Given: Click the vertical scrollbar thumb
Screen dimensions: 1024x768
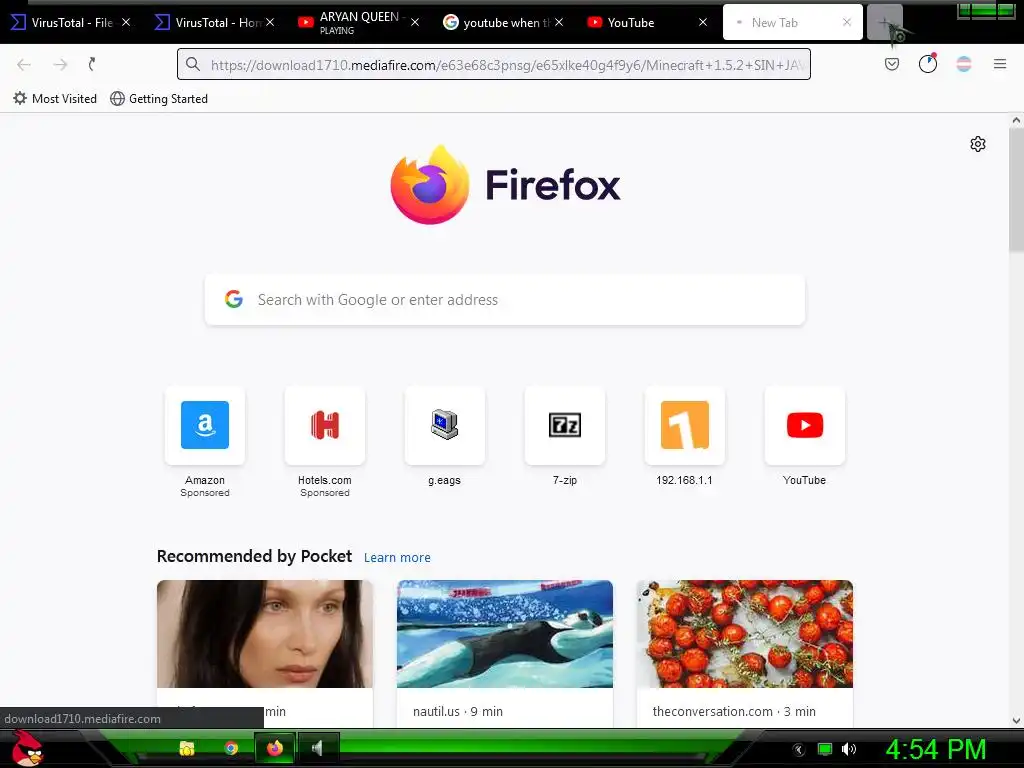Looking at the screenshot, I should pyautogui.click(x=1016, y=189).
